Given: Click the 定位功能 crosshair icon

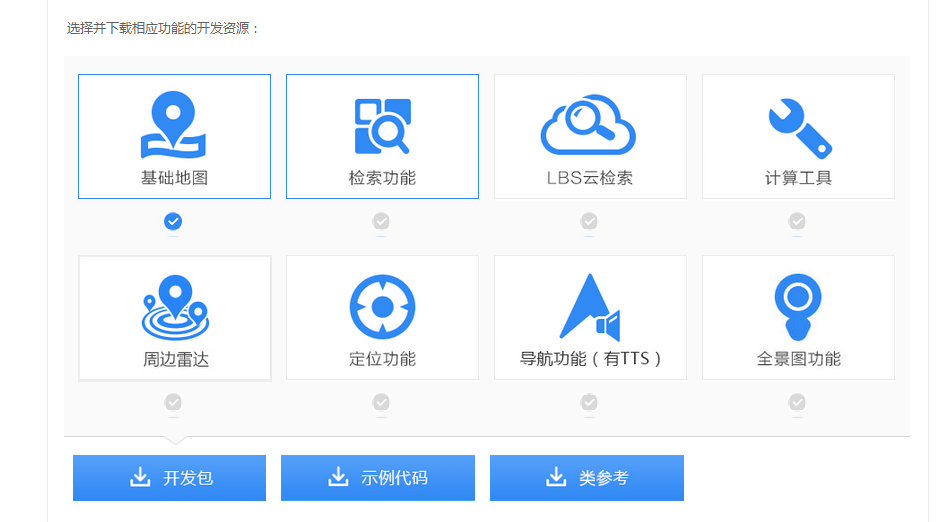Looking at the screenshot, I should click(x=383, y=307).
